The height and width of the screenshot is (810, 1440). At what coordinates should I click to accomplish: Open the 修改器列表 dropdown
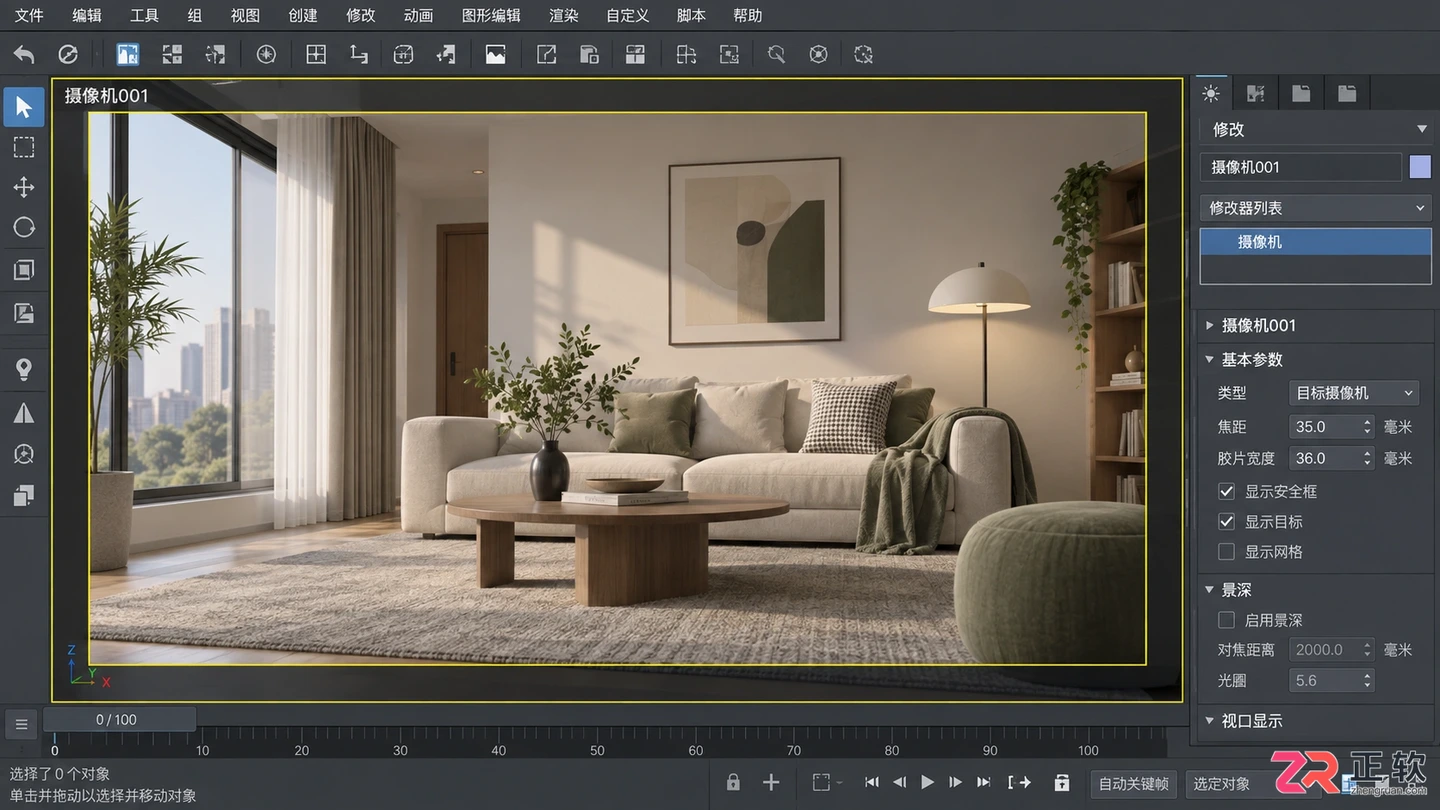(x=1315, y=208)
